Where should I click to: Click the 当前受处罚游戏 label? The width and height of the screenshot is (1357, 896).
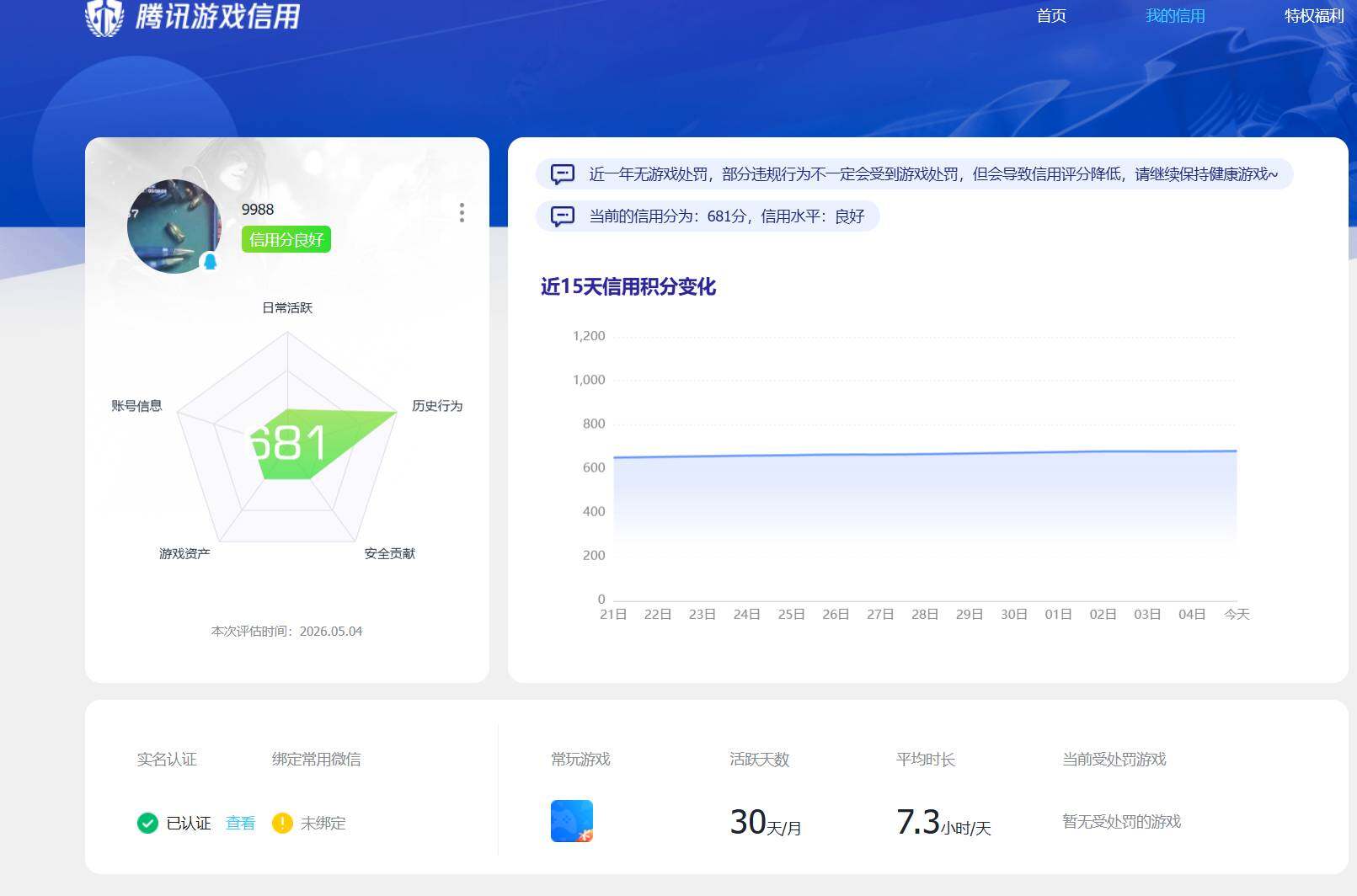tap(1114, 759)
